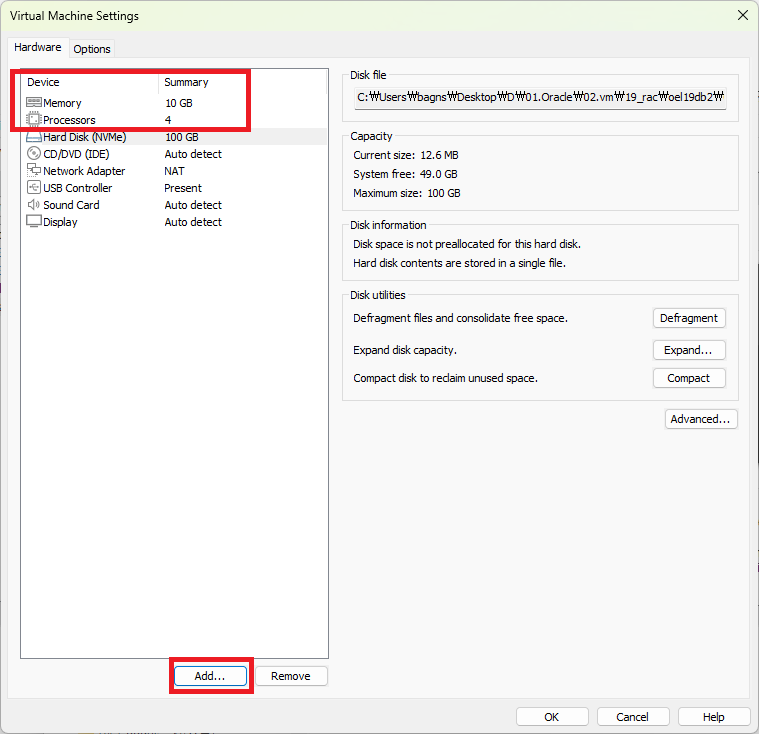This screenshot has height=734, width=759.
Task: Click the Add... button
Action: [x=210, y=676]
